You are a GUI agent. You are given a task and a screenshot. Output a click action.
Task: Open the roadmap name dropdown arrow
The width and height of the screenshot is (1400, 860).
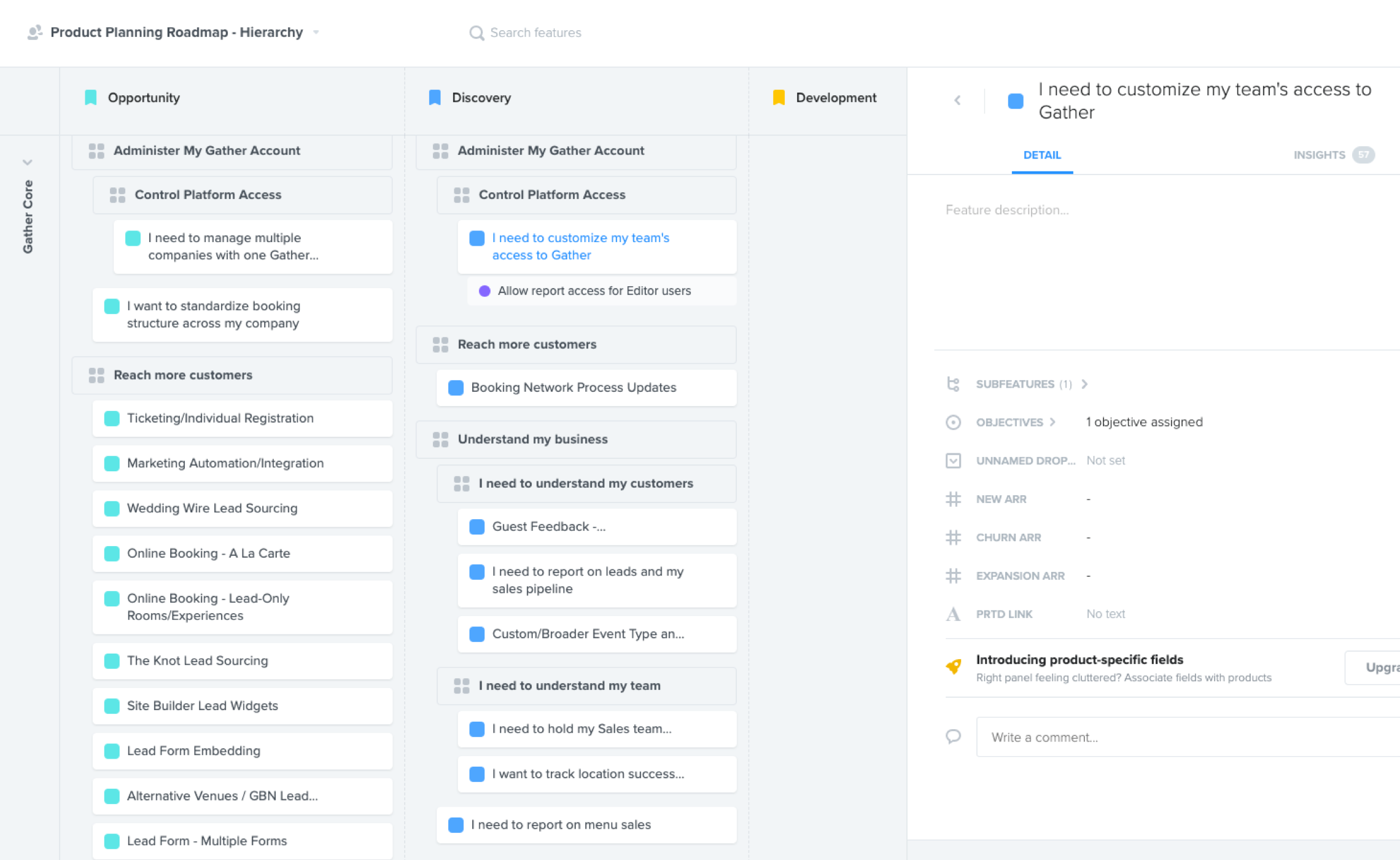[316, 33]
